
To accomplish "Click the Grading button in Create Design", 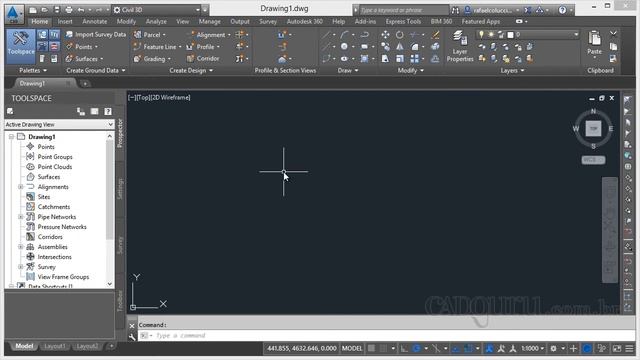I will pos(152,59).
